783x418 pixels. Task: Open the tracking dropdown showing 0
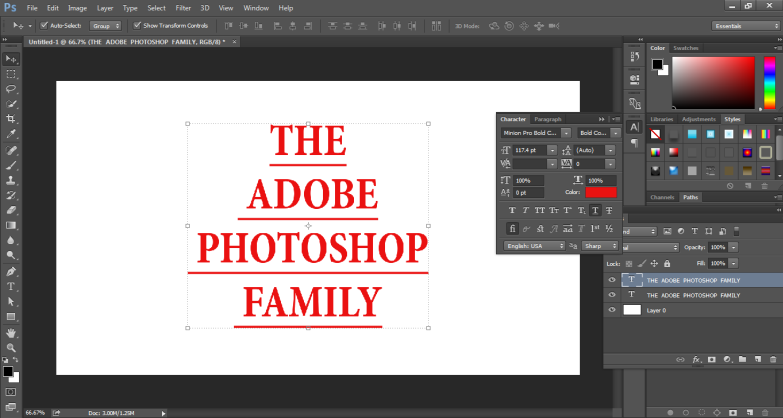click(610, 164)
